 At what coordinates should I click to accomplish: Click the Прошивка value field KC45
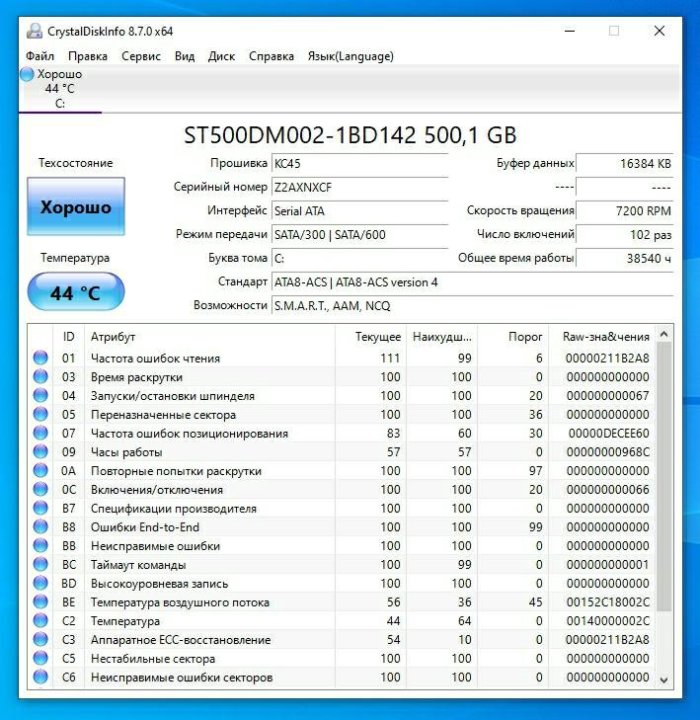[360, 163]
